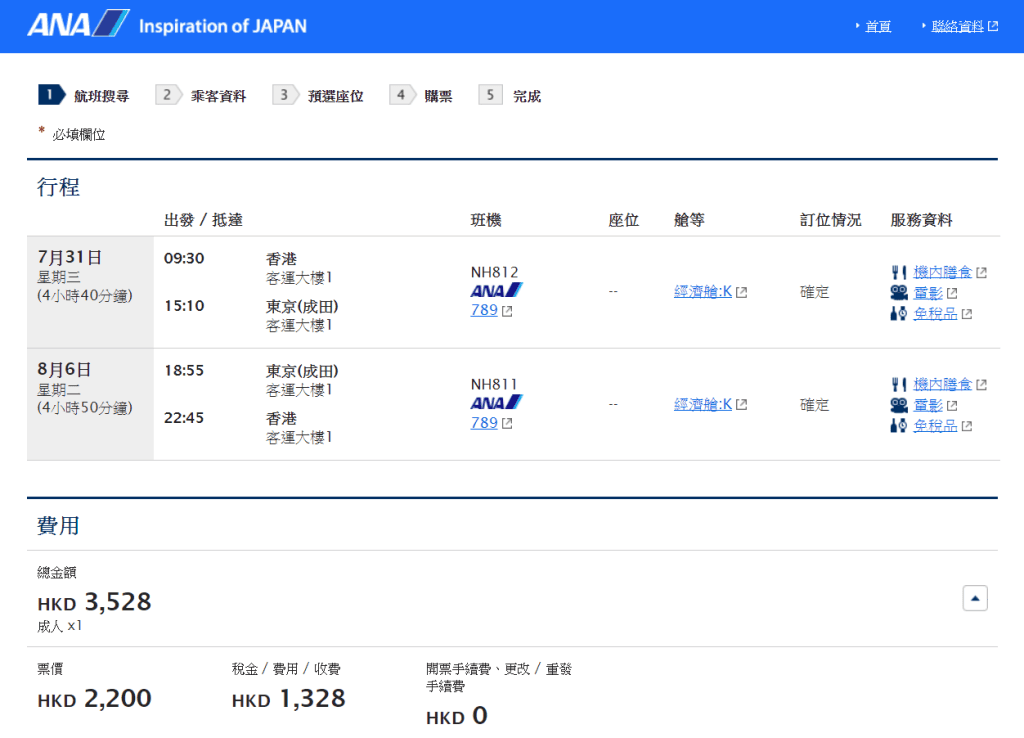Click the movie camera icon for NH811
The width and height of the screenshot is (1024, 738).
[x=899, y=405]
